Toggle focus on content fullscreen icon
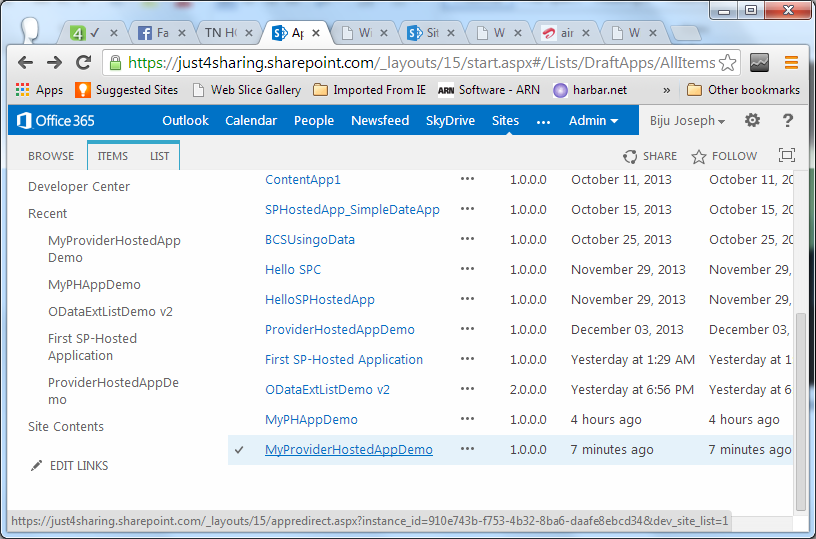 point(787,156)
